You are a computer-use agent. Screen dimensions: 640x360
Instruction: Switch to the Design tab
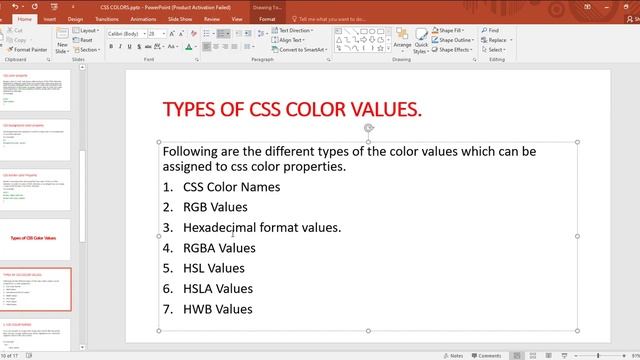click(x=75, y=19)
